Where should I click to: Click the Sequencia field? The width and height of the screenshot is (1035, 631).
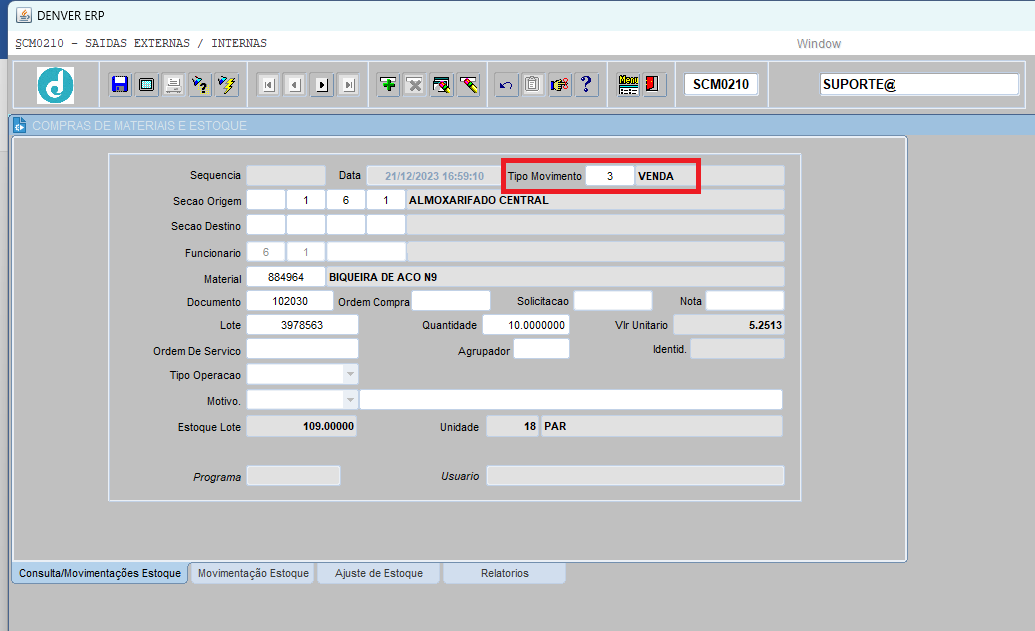286,175
